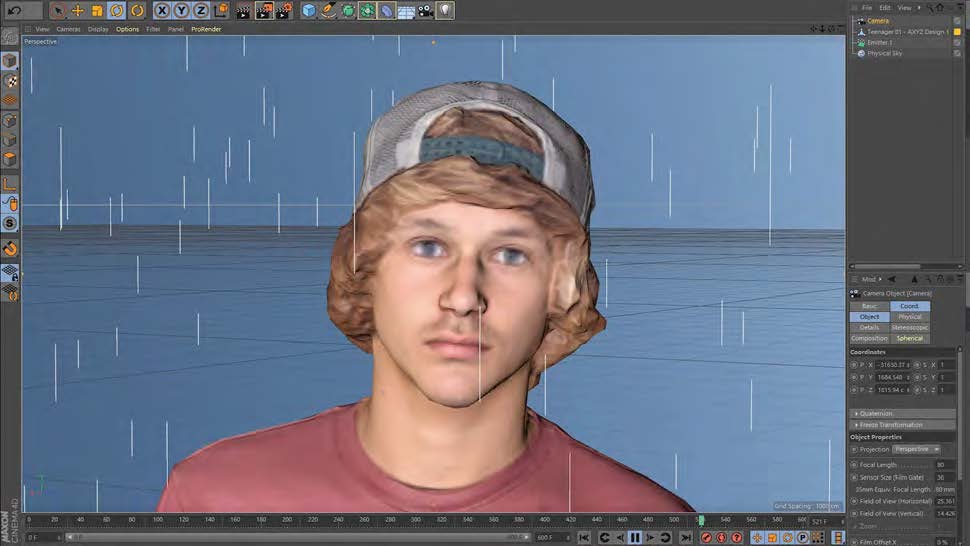This screenshot has height=546, width=970.
Task: Toggle Focal Length keyframe circle
Action: pos(854,464)
